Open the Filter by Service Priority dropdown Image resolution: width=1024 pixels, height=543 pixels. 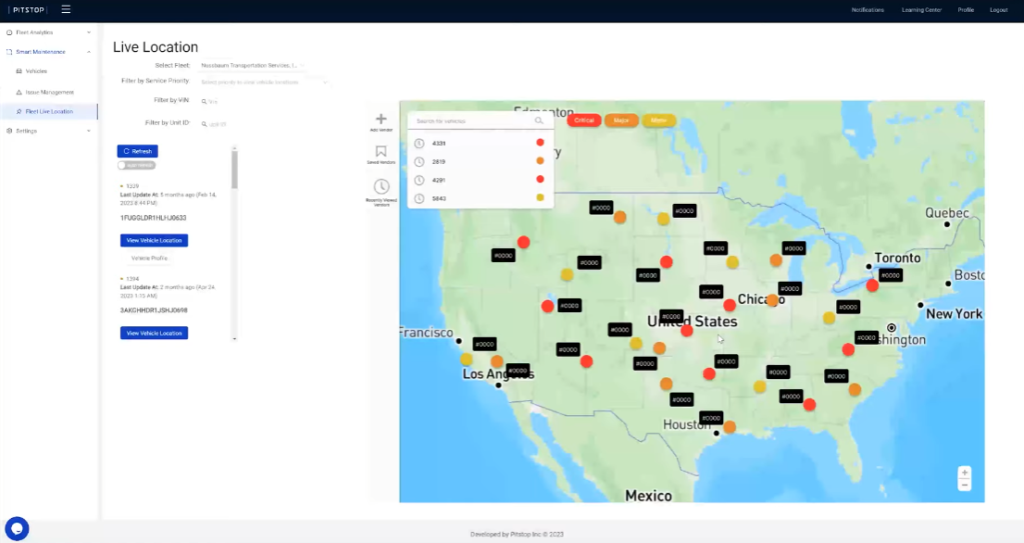point(263,81)
